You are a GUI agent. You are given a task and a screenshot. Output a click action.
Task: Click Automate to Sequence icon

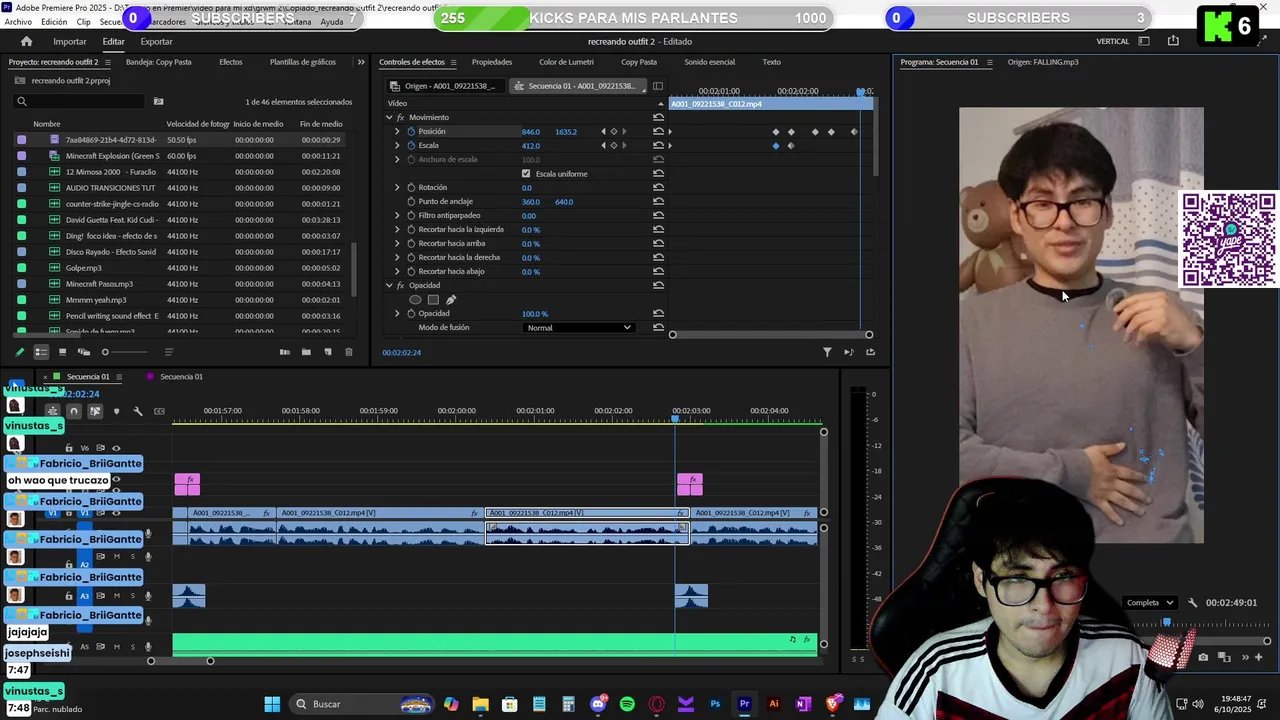tap(285, 352)
